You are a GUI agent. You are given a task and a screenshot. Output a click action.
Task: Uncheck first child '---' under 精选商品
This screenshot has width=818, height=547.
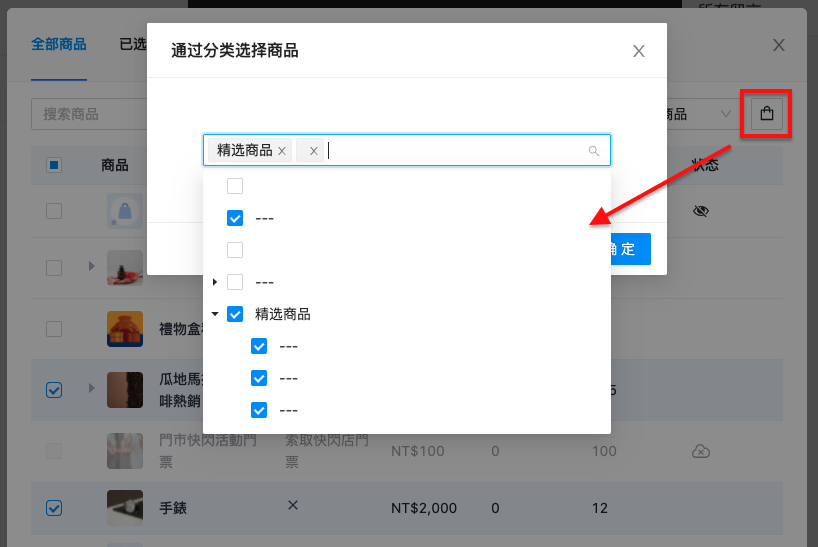[x=259, y=346]
